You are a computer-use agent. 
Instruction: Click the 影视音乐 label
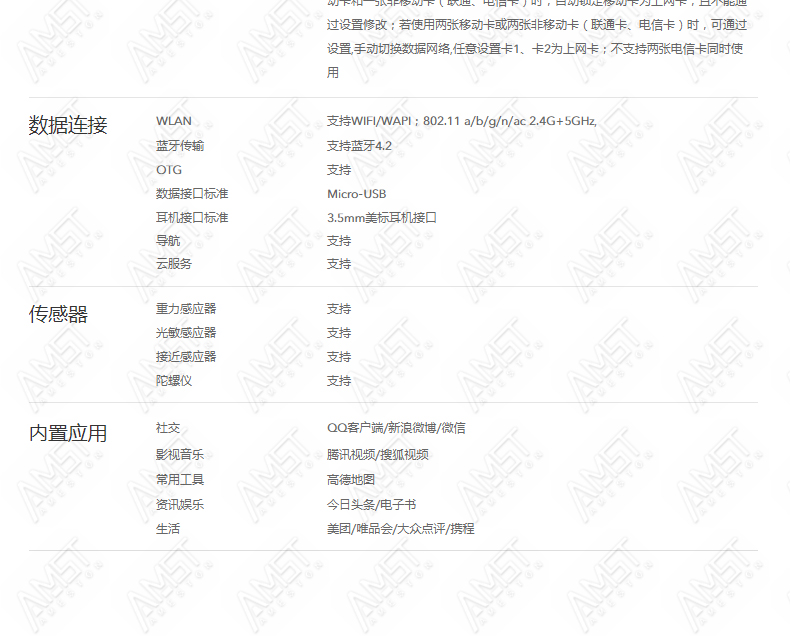180,455
